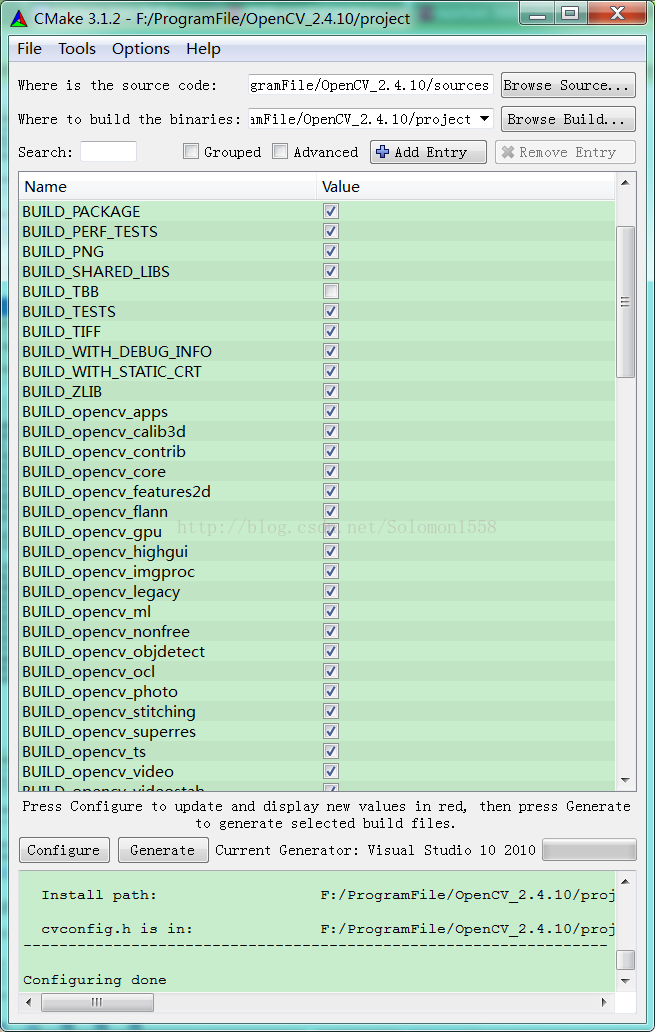Screen dimensions: 655x1032
Task: Select the BUILD_opencv_photo row name
Action: click(100, 692)
